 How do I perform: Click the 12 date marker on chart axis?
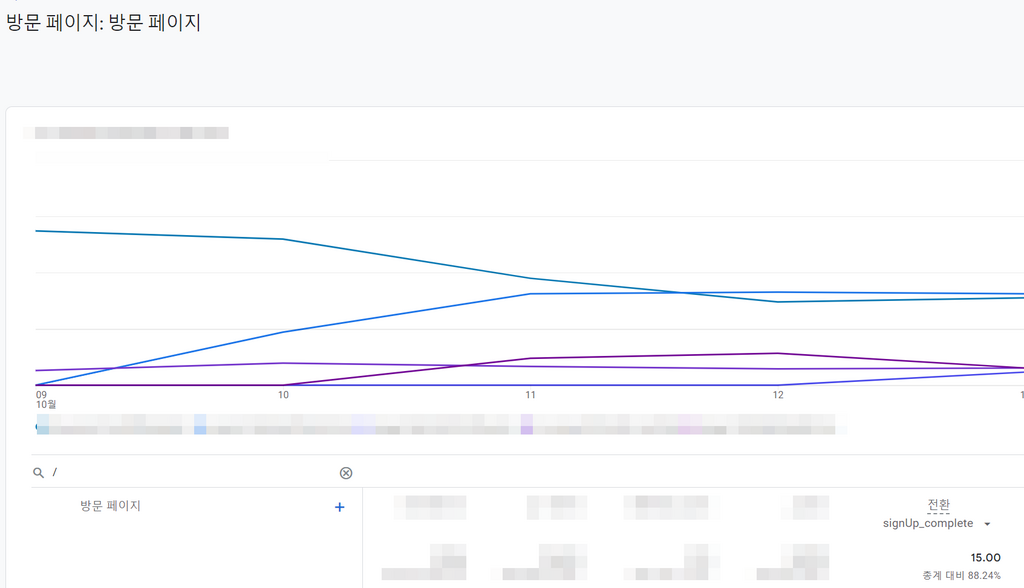(x=777, y=395)
